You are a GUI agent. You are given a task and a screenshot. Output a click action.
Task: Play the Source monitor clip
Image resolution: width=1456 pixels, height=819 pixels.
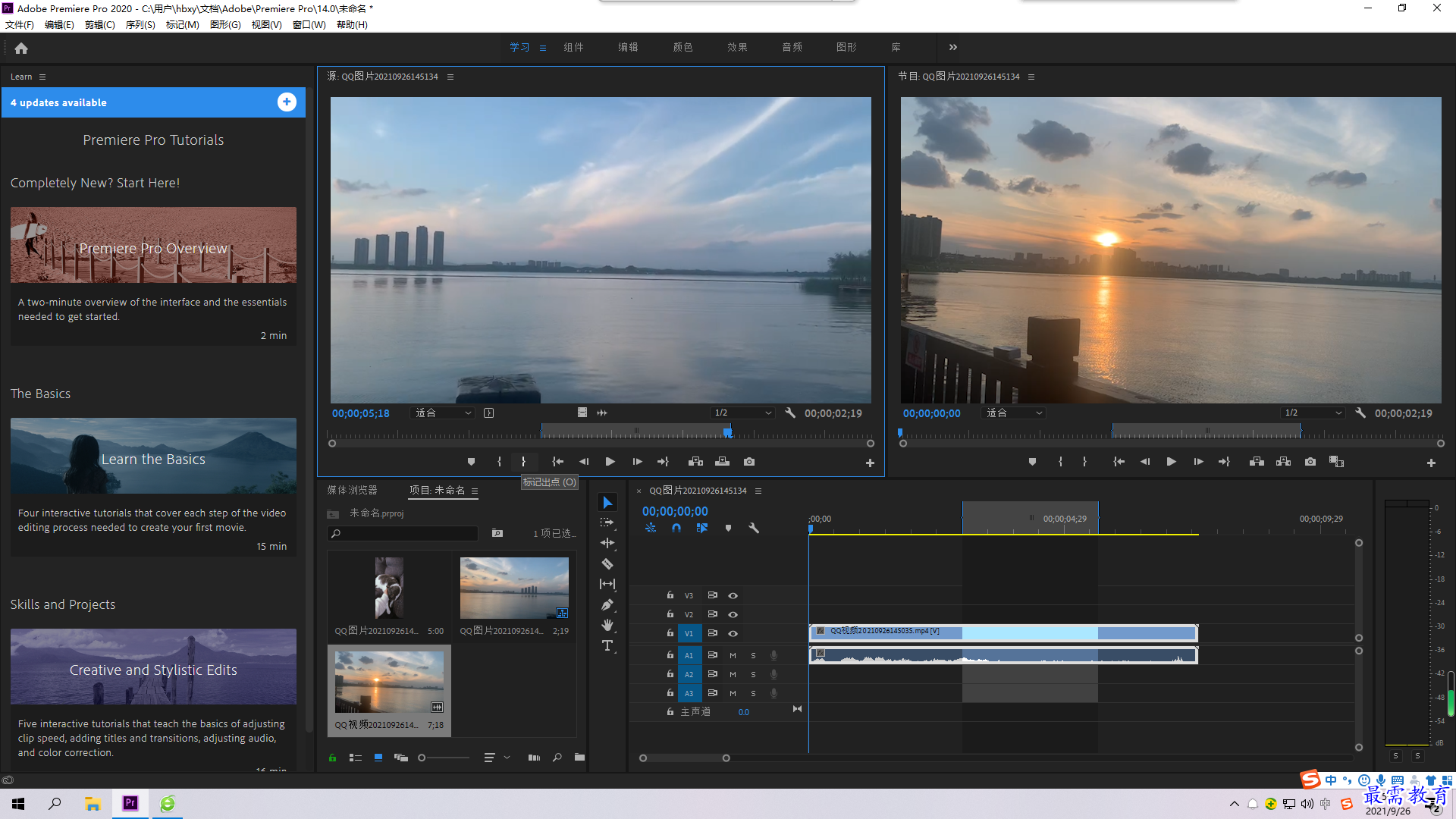[610, 462]
